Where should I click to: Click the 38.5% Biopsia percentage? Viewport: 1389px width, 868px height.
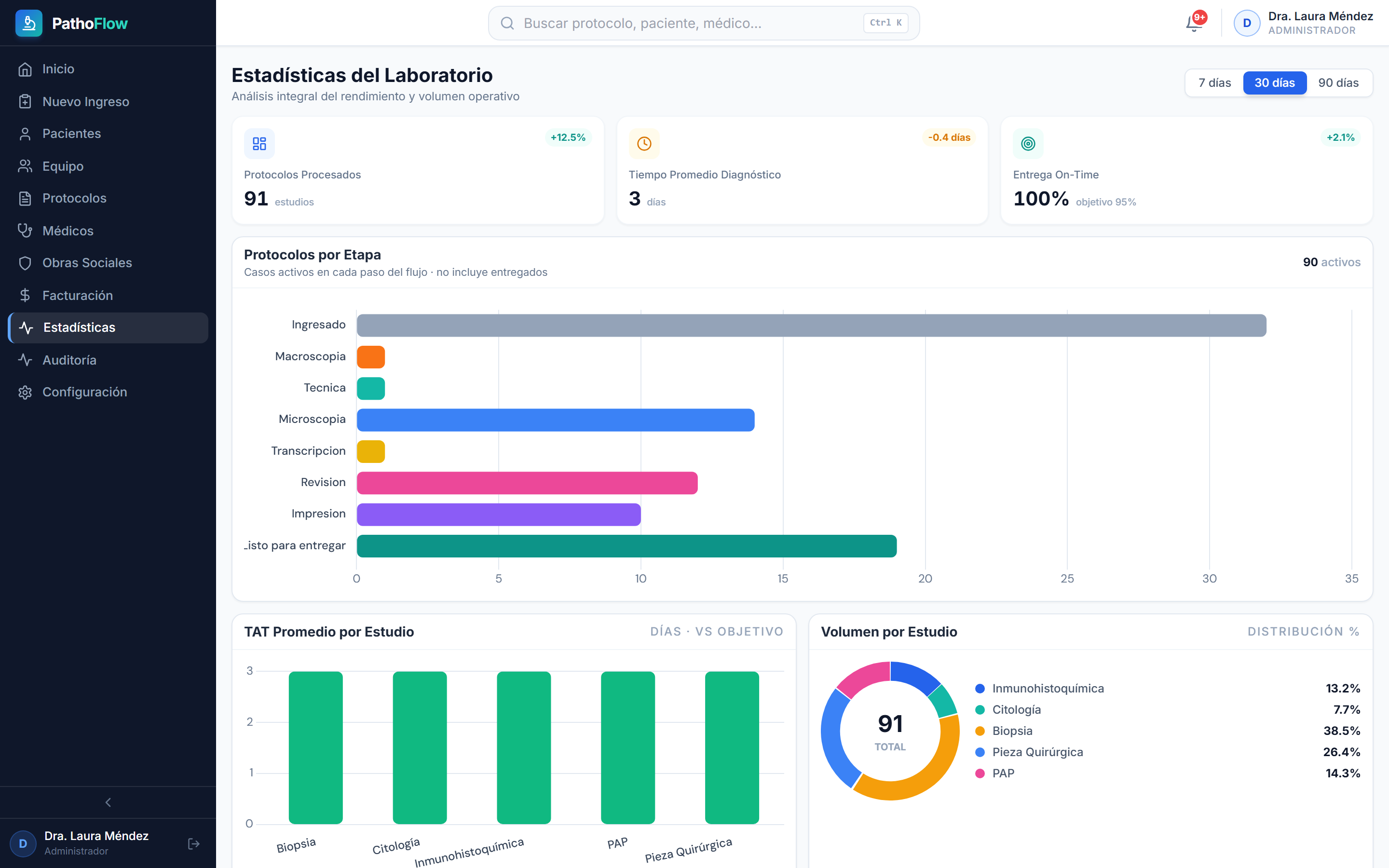(x=1342, y=731)
